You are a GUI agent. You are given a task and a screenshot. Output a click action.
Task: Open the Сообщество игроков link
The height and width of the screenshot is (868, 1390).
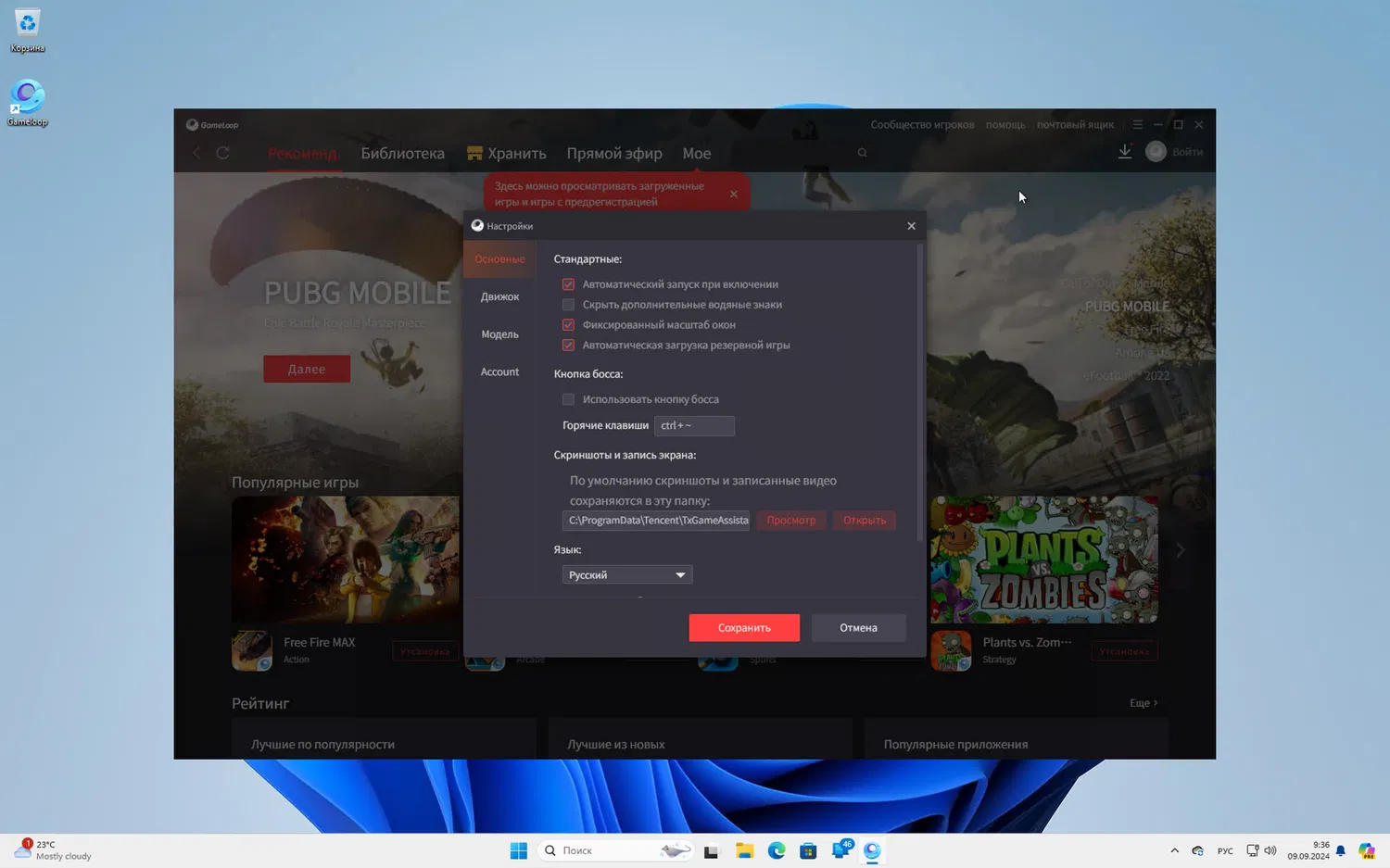(922, 124)
